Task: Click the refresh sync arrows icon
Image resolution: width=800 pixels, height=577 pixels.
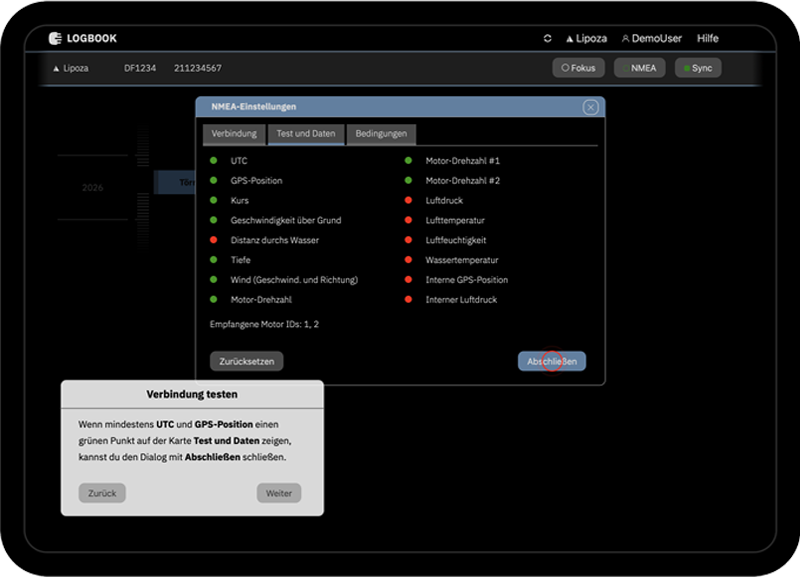Action: pos(547,39)
